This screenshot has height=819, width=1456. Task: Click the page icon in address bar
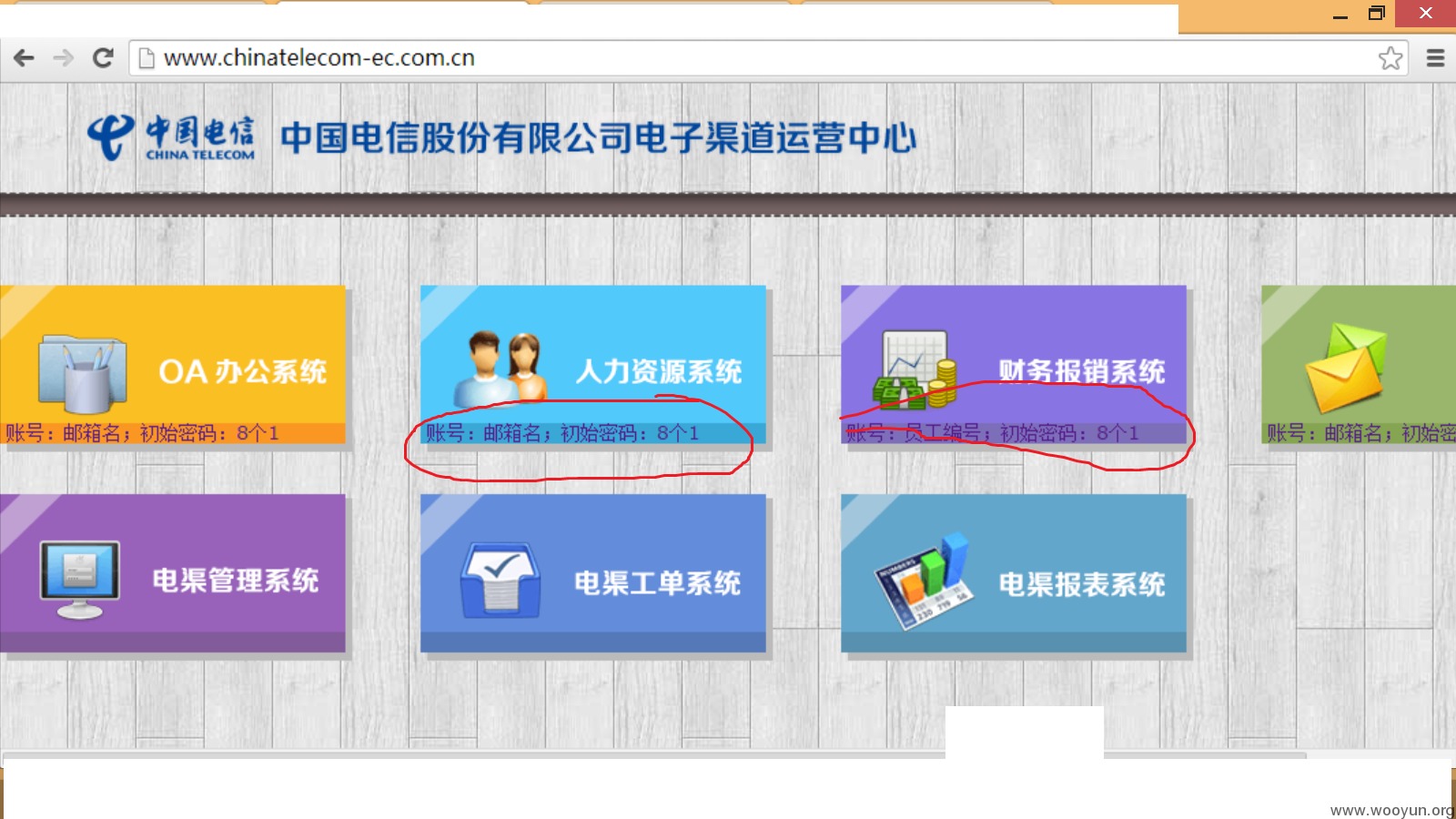point(146,58)
